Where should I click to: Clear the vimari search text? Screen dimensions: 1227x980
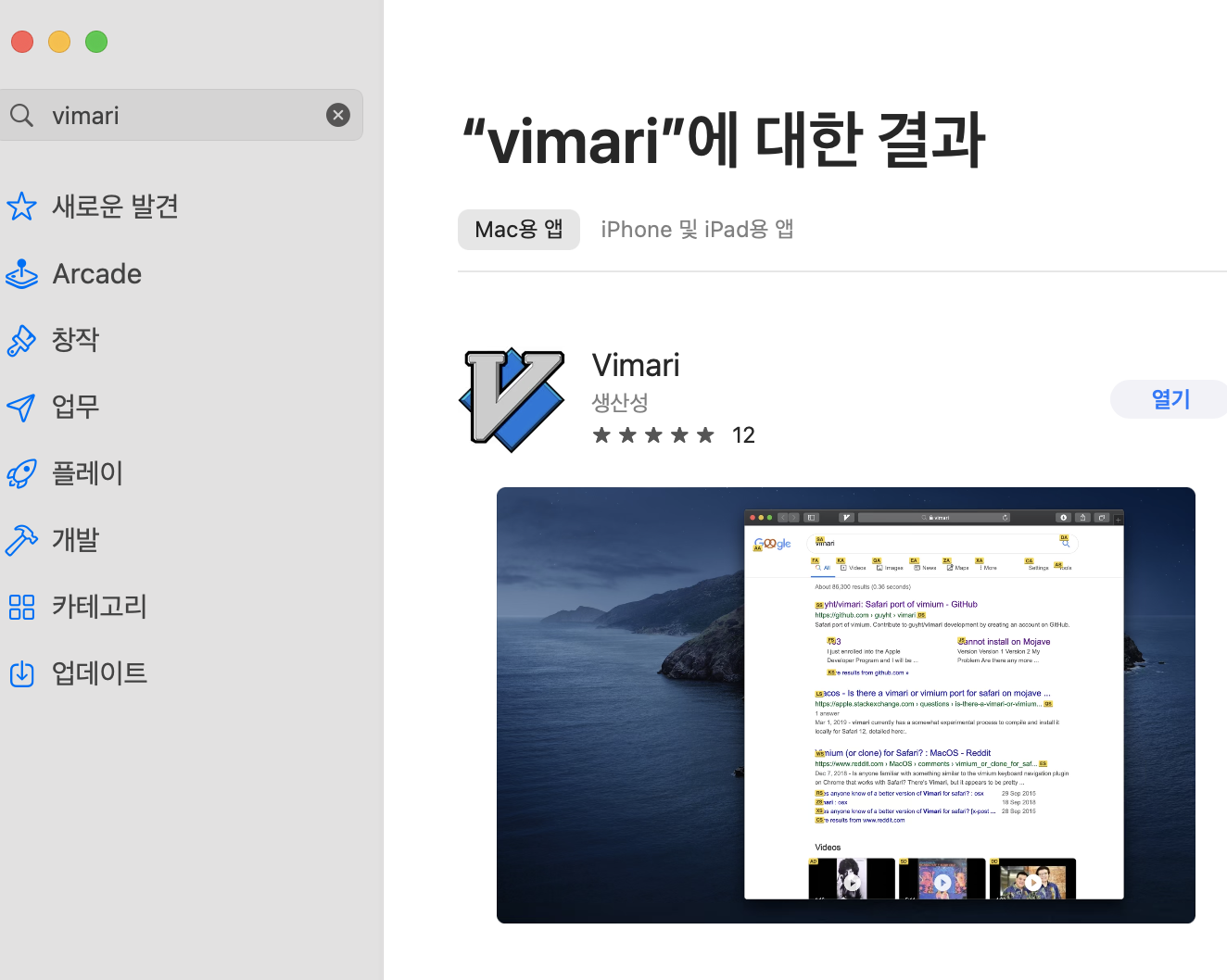[338, 115]
